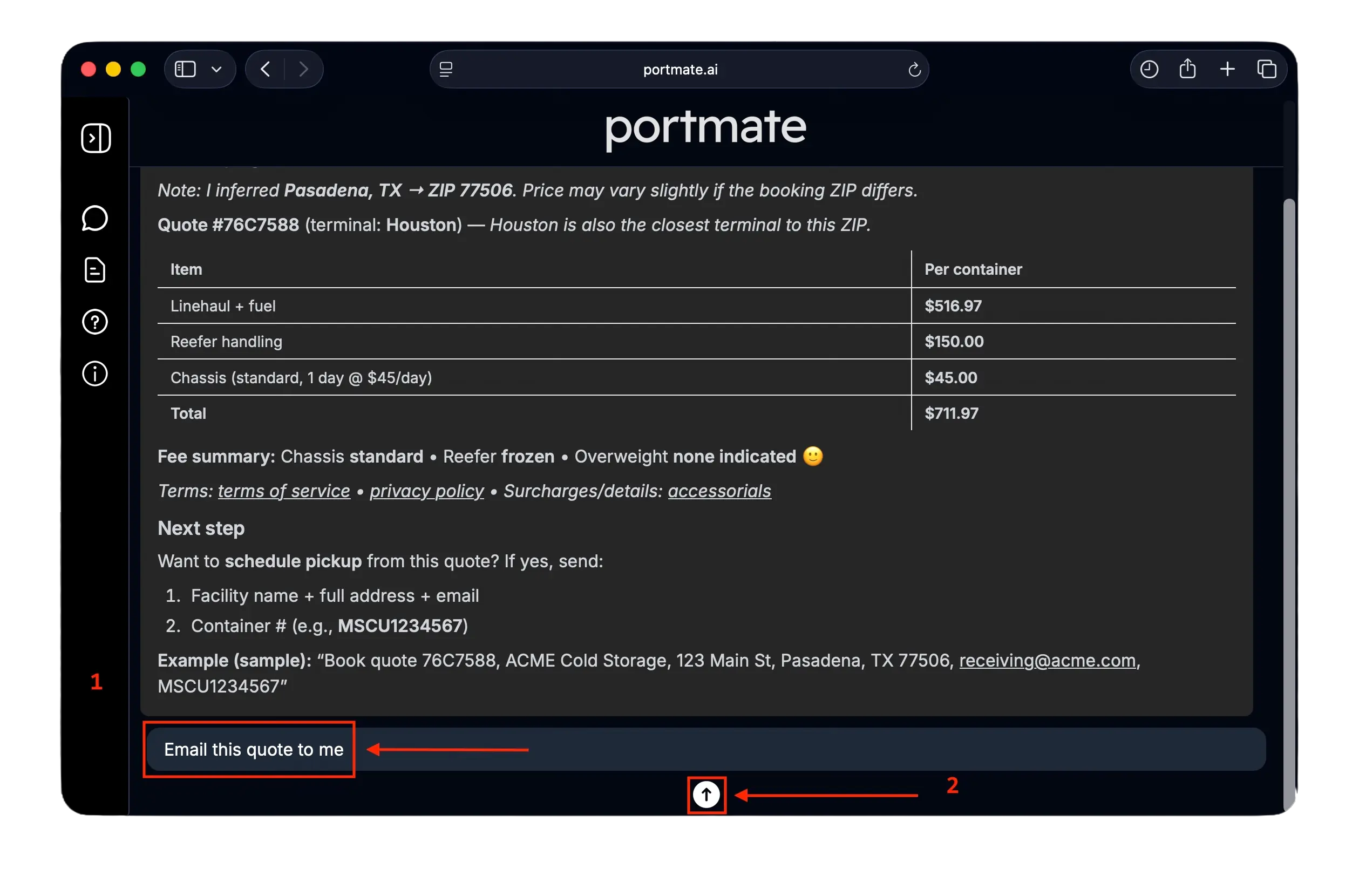Click the 'Linehaul + fuel' row label

(x=223, y=306)
